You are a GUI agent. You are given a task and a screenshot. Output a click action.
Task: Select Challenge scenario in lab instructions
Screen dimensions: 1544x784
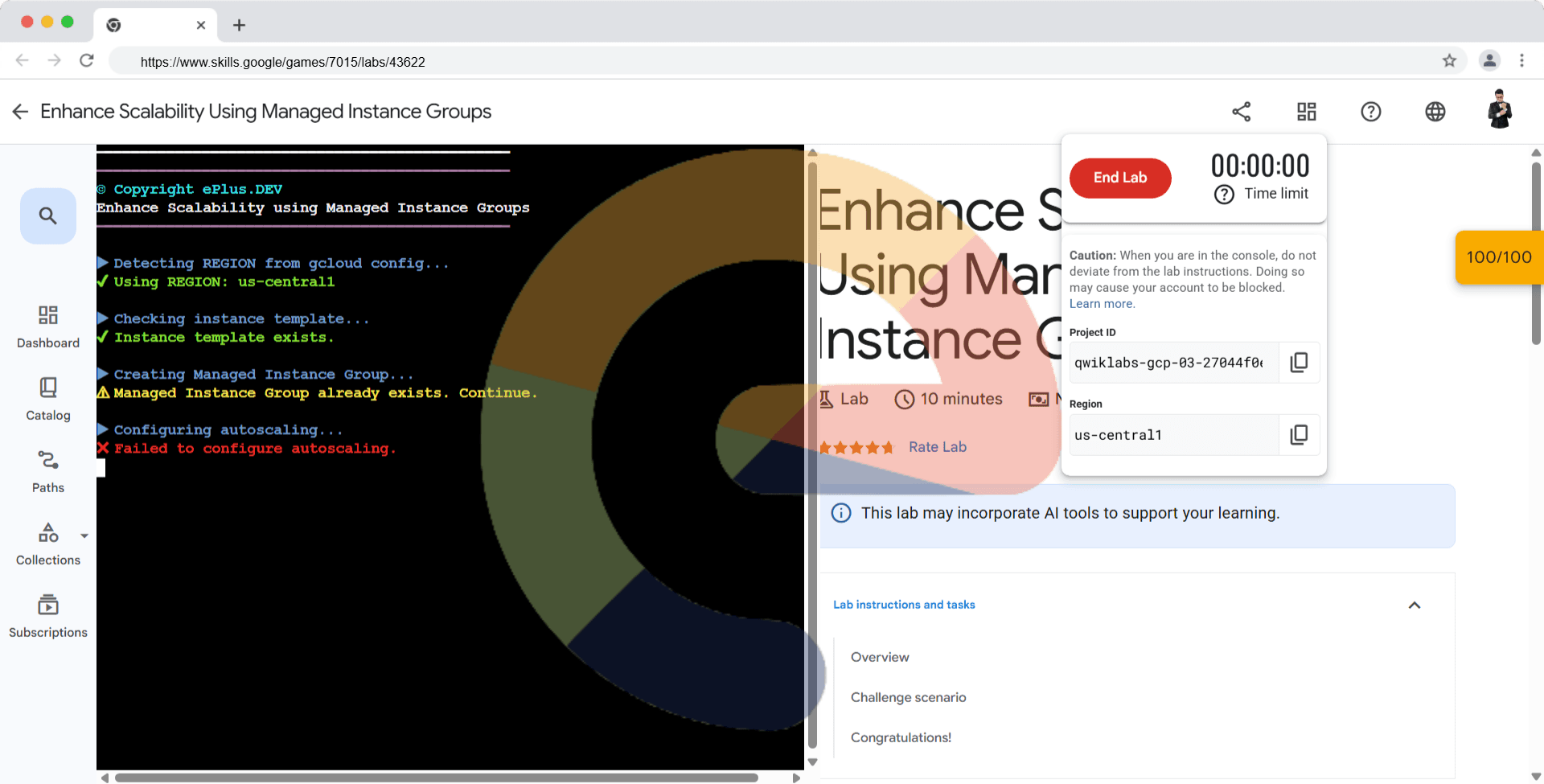tap(908, 697)
